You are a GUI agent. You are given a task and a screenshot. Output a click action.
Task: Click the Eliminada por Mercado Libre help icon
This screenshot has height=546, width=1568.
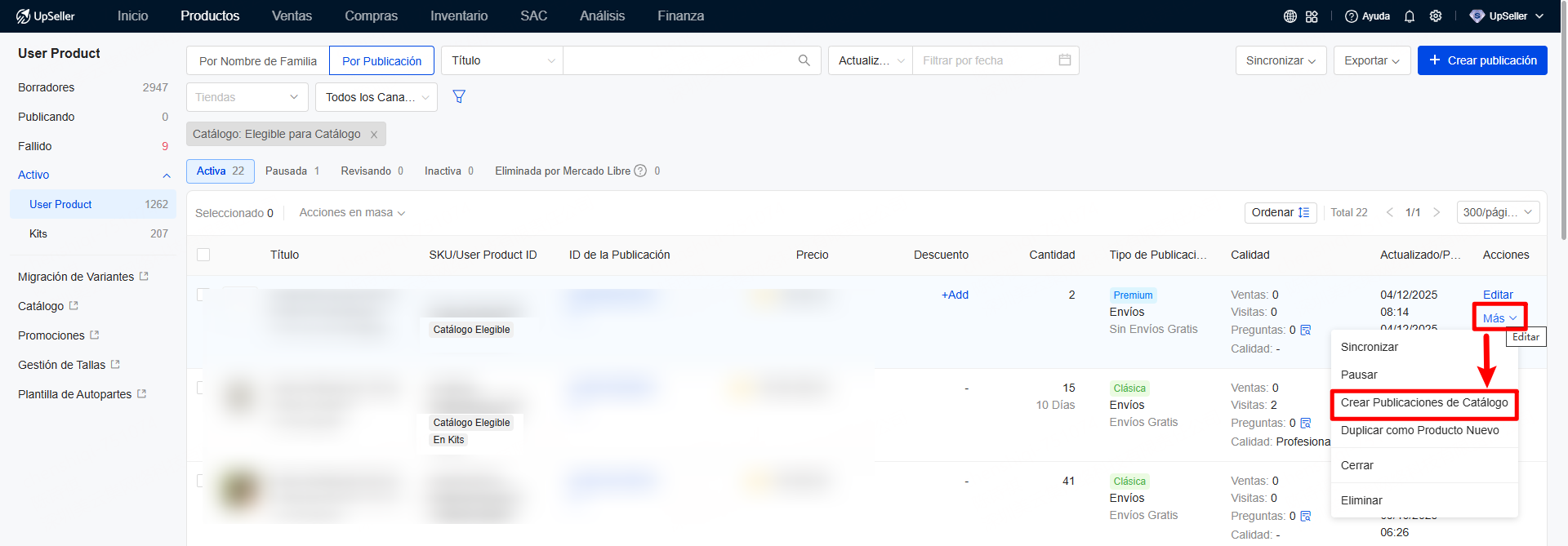(640, 171)
